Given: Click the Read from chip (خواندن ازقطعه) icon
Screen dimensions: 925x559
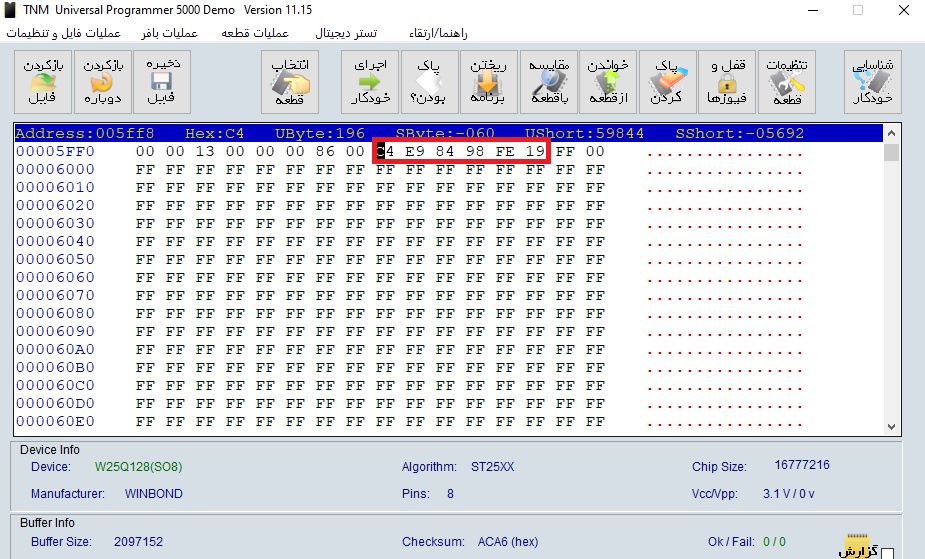Looking at the screenshot, I should click(608, 81).
